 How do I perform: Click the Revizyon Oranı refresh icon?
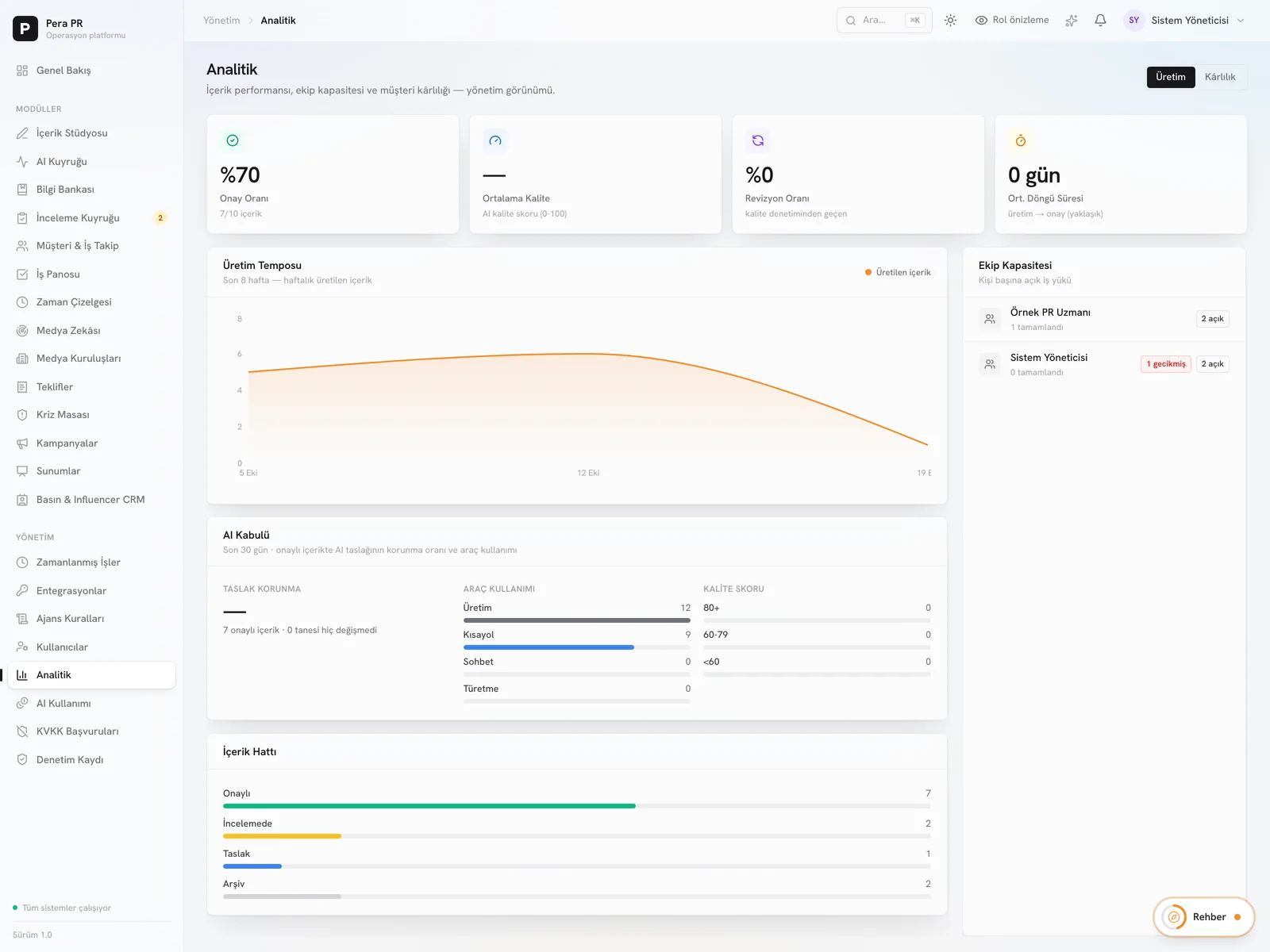(x=758, y=140)
